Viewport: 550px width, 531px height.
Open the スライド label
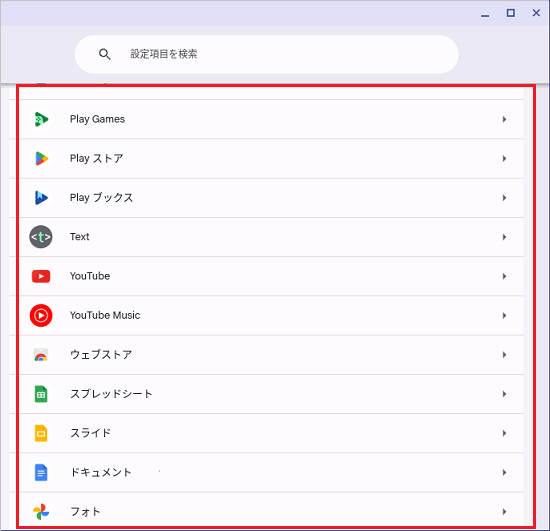tap(90, 433)
